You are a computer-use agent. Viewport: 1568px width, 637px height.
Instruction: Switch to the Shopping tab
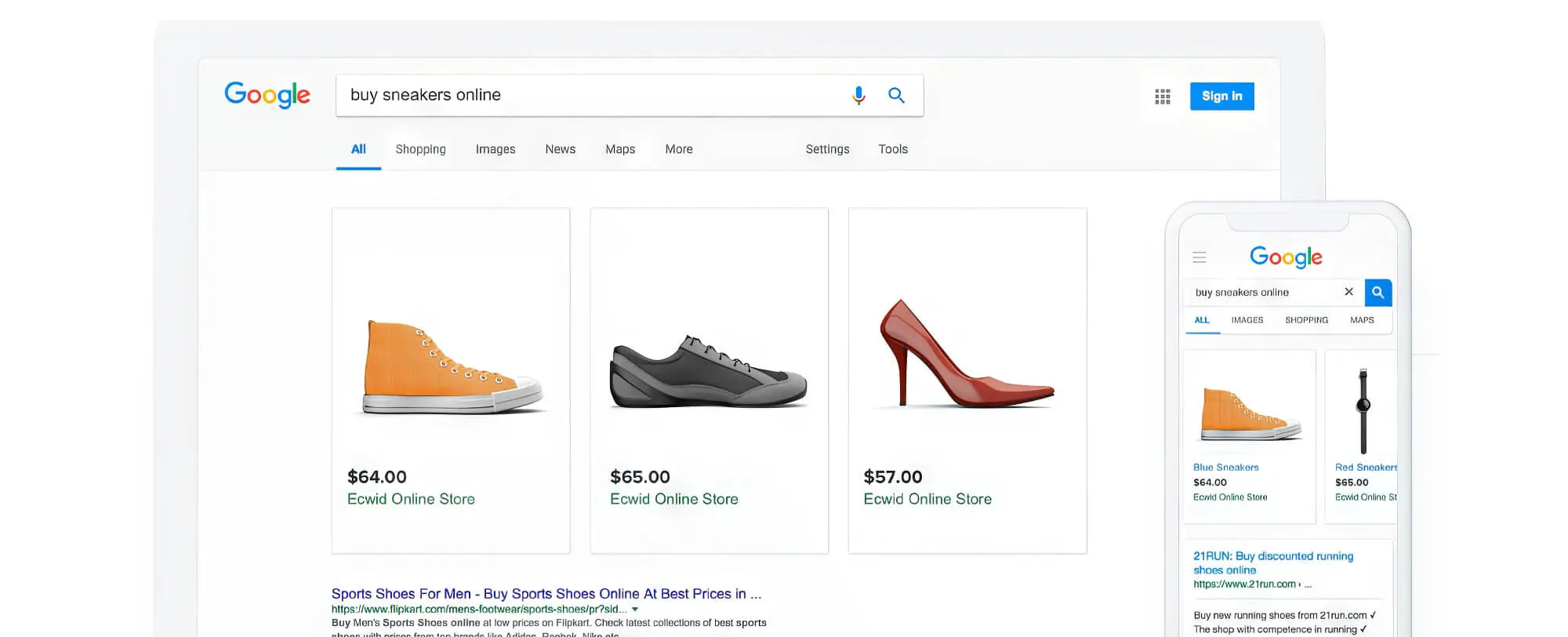pos(420,149)
